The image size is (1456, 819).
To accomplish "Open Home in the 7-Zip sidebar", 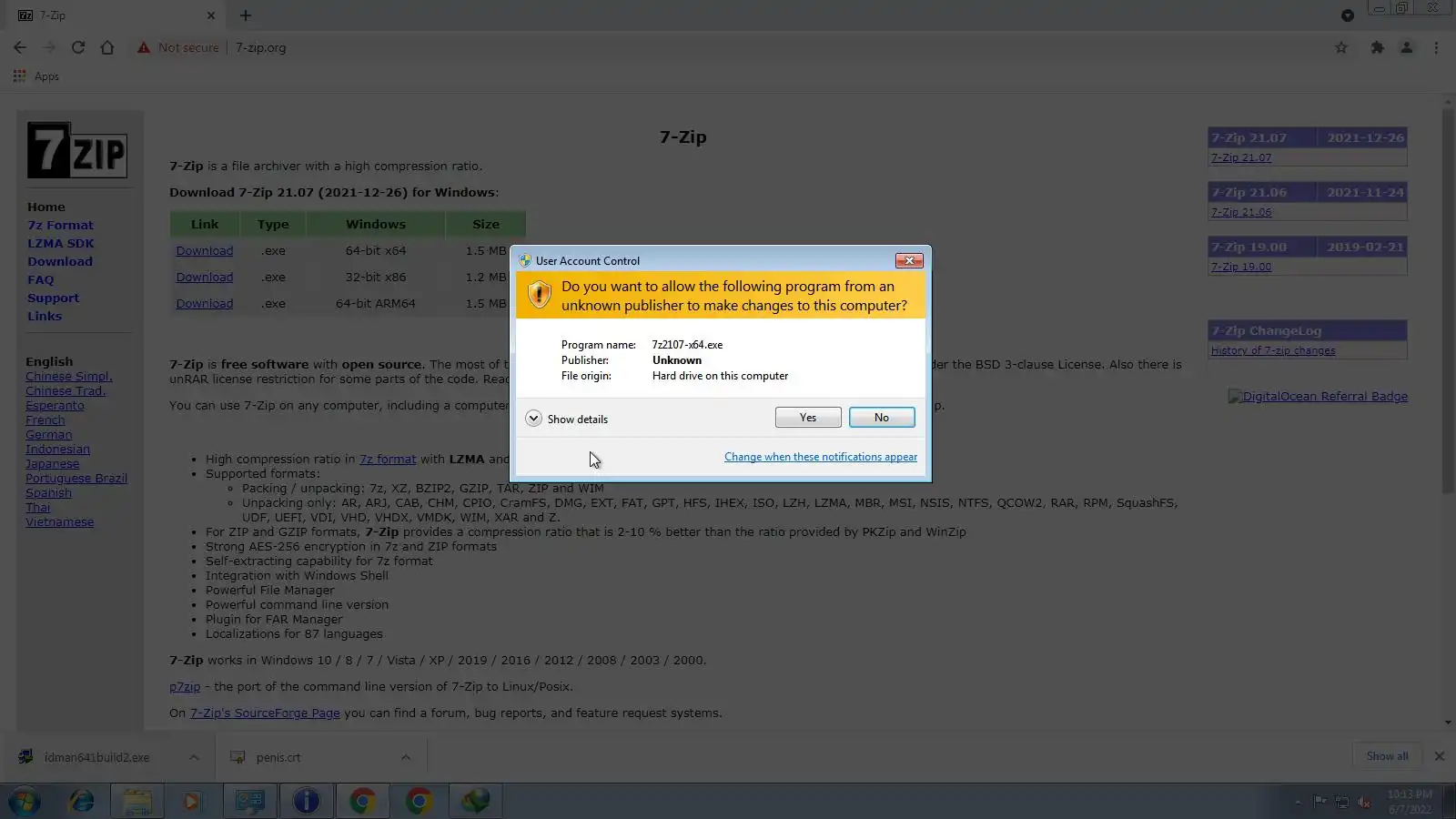I will click(46, 207).
